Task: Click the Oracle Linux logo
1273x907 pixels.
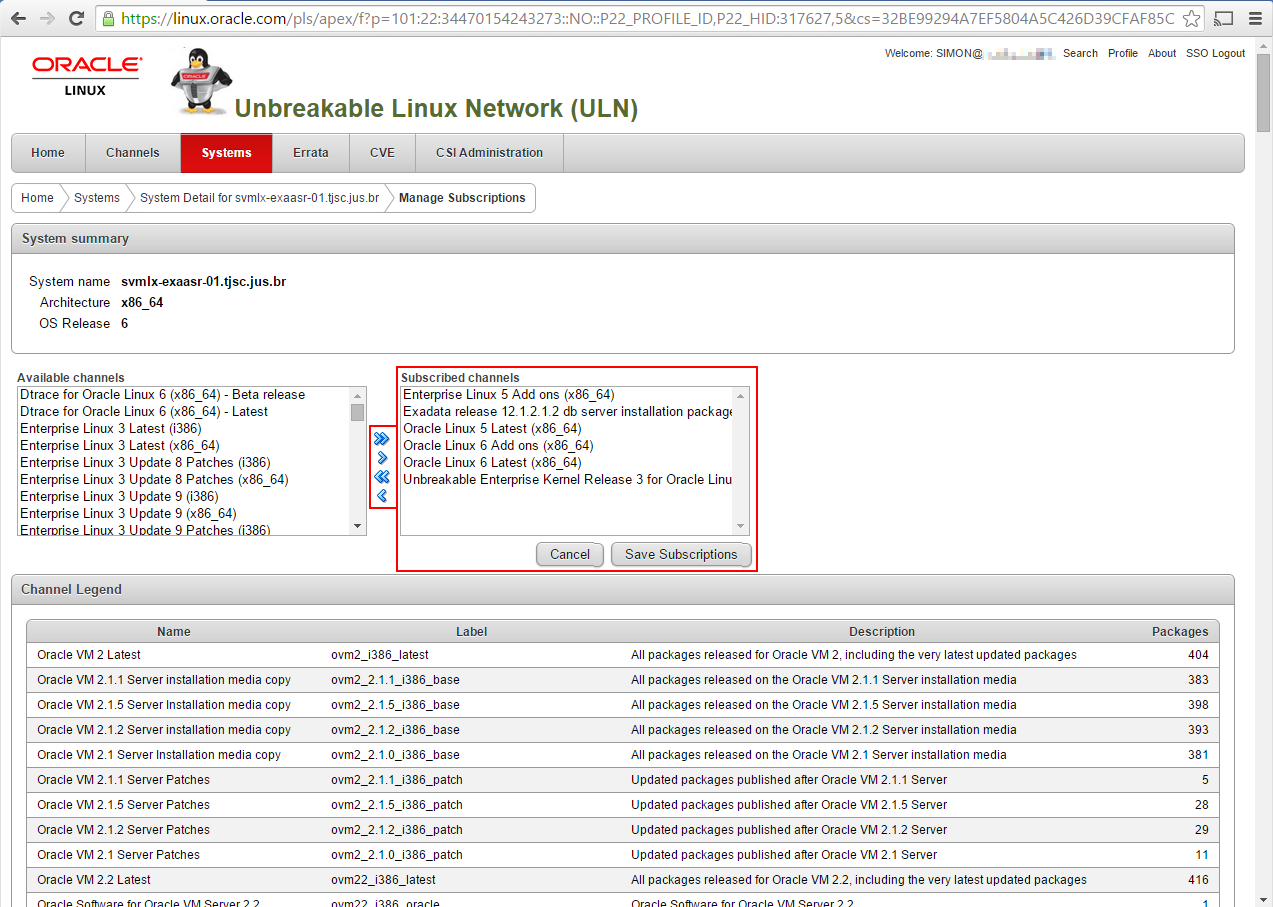Action: coord(86,75)
